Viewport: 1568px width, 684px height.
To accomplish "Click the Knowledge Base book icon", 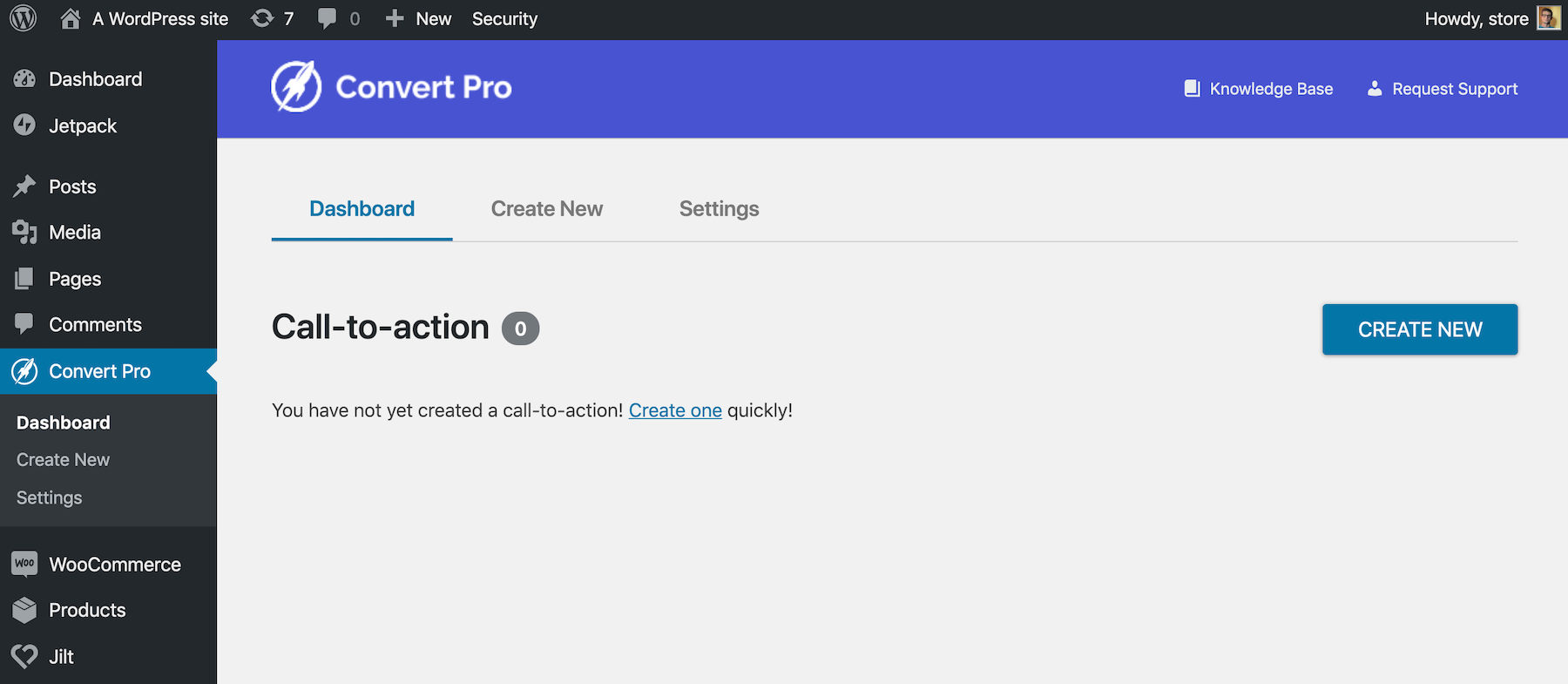I will click(x=1192, y=88).
